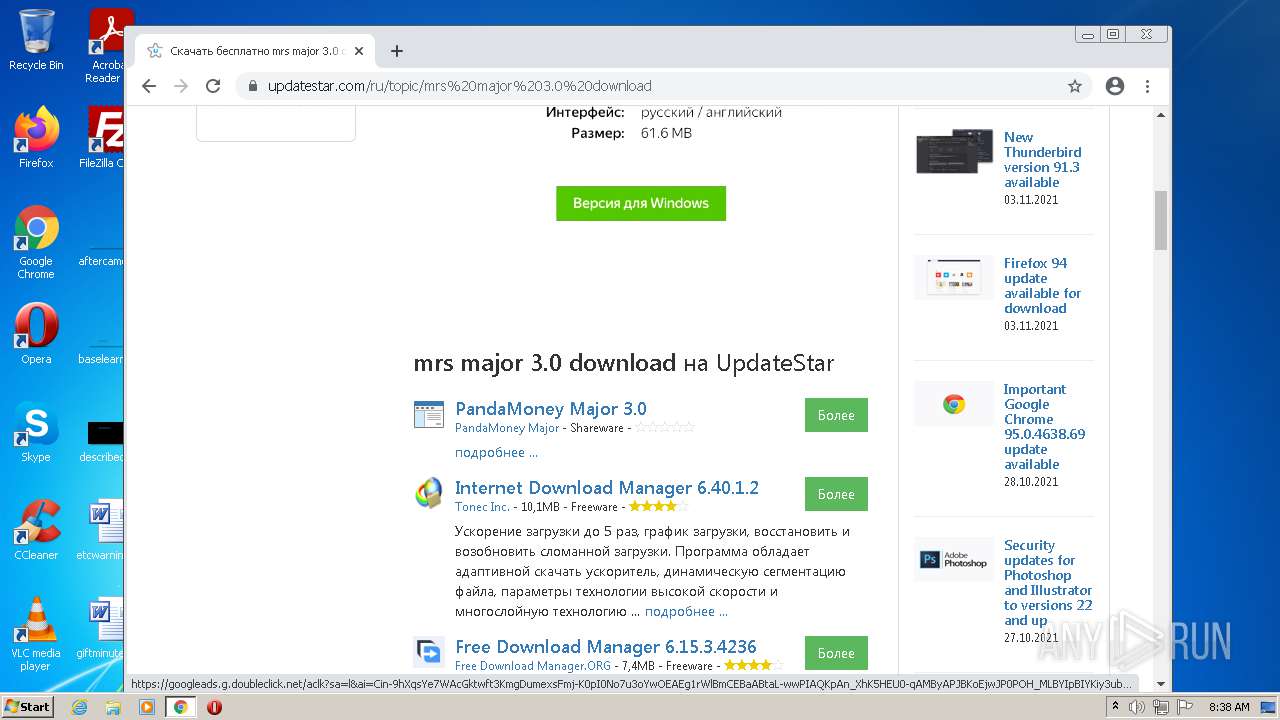
Task: Open the Firefox desktop shortcut
Action: point(36,138)
